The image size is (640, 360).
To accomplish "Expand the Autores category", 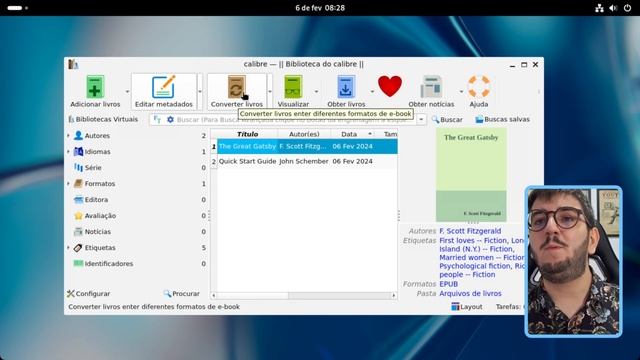I will click(69, 136).
